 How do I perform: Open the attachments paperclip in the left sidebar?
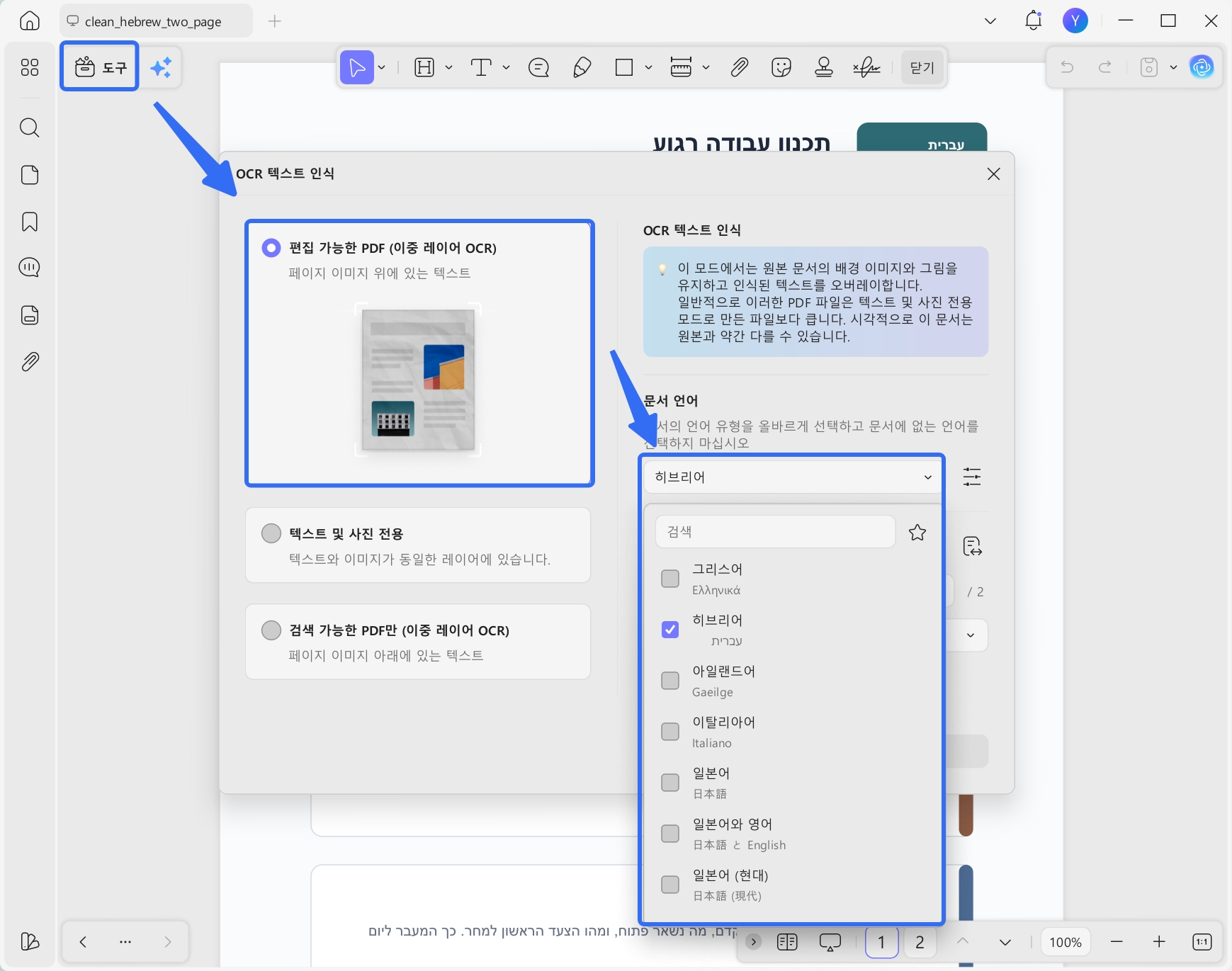pos(29,362)
